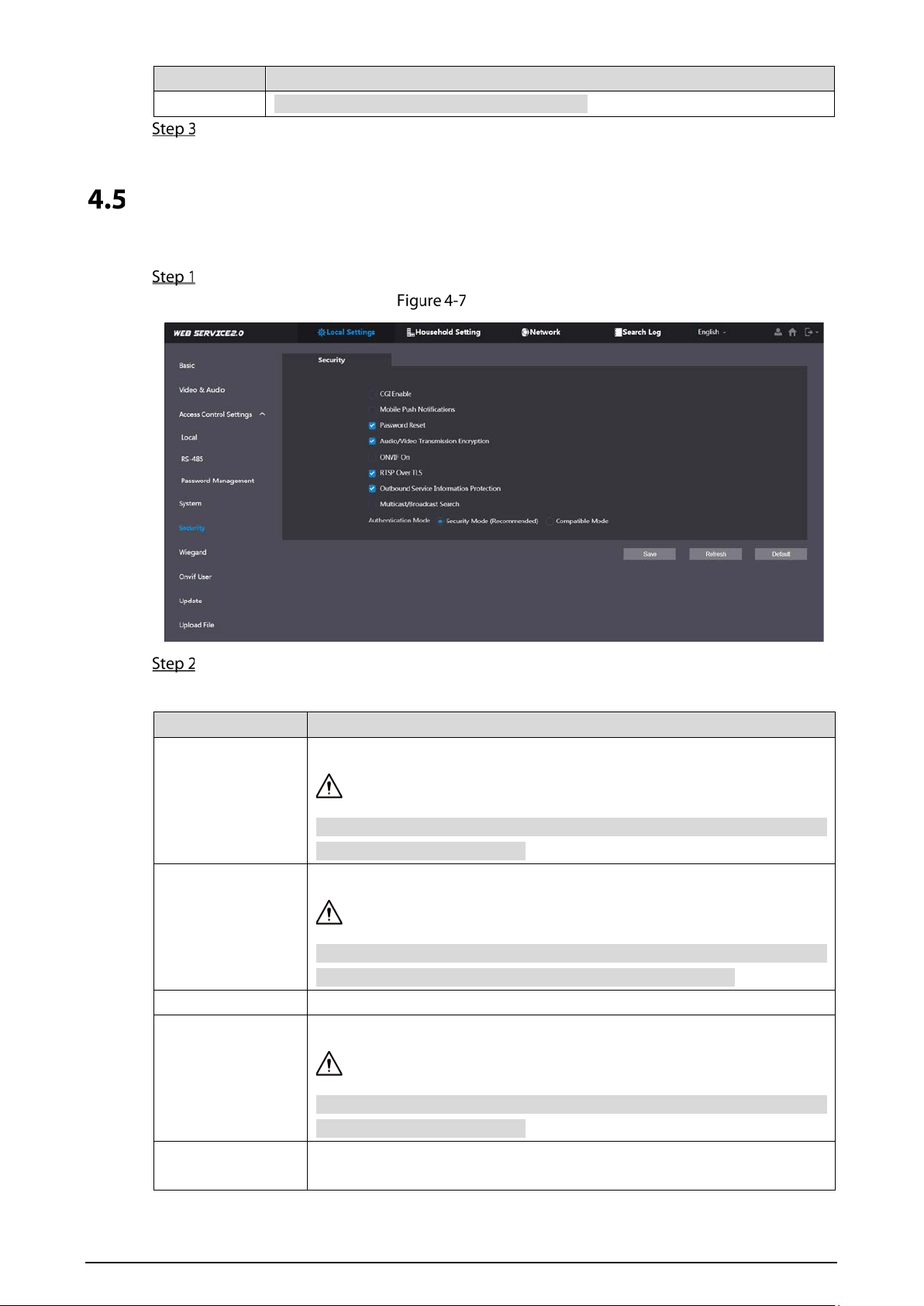Open the Household Setting tab
924x1306 pixels.
[443, 332]
